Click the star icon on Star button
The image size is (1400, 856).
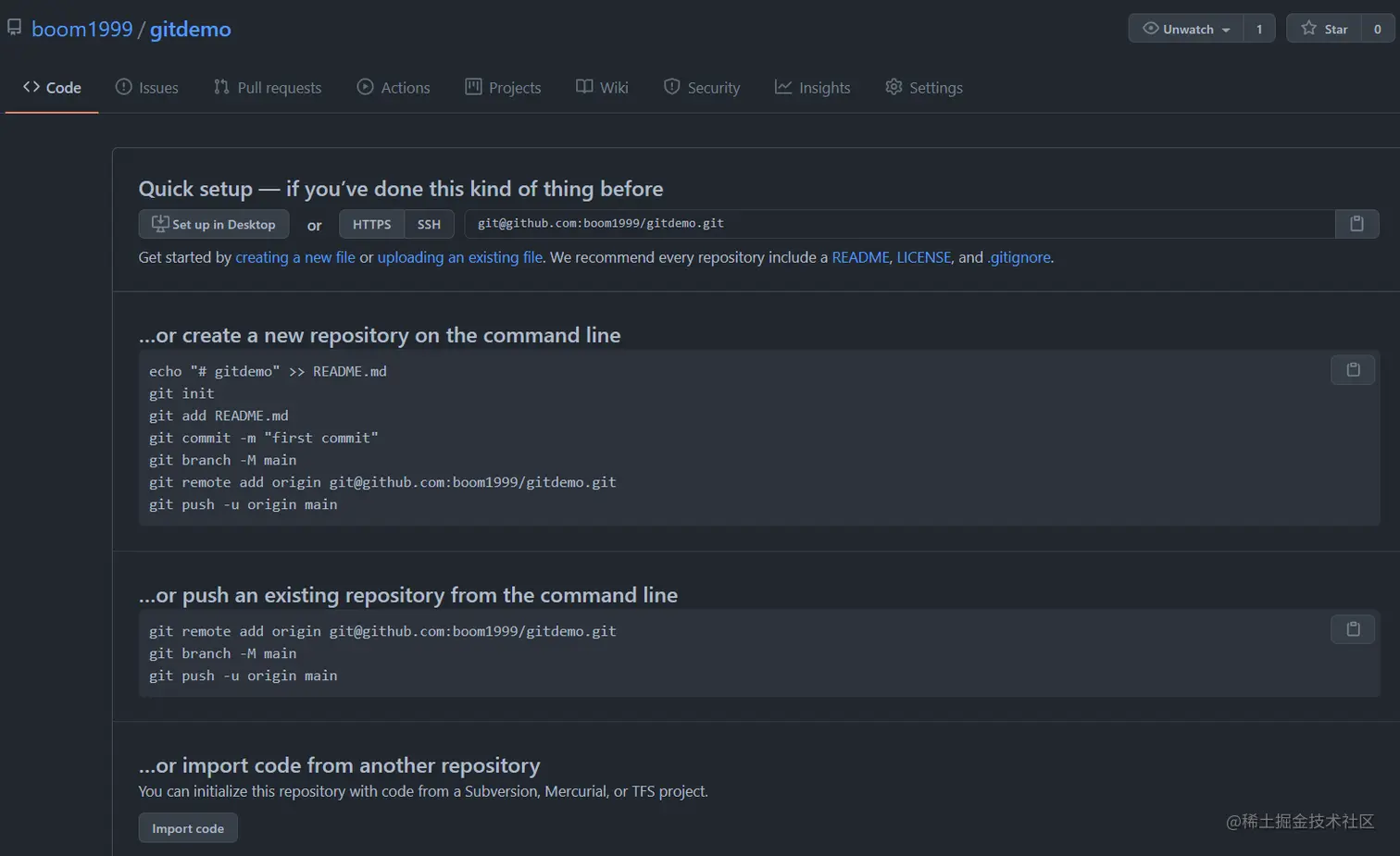tap(1308, 29)
